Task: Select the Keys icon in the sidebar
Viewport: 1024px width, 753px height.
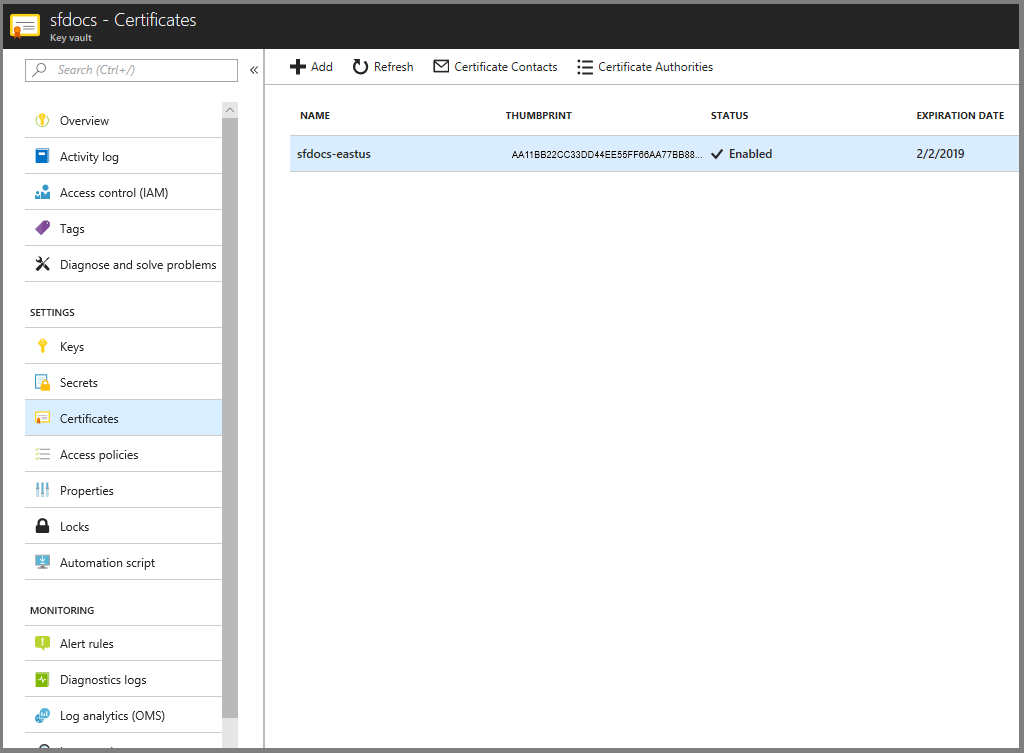Action: (44, 346)
